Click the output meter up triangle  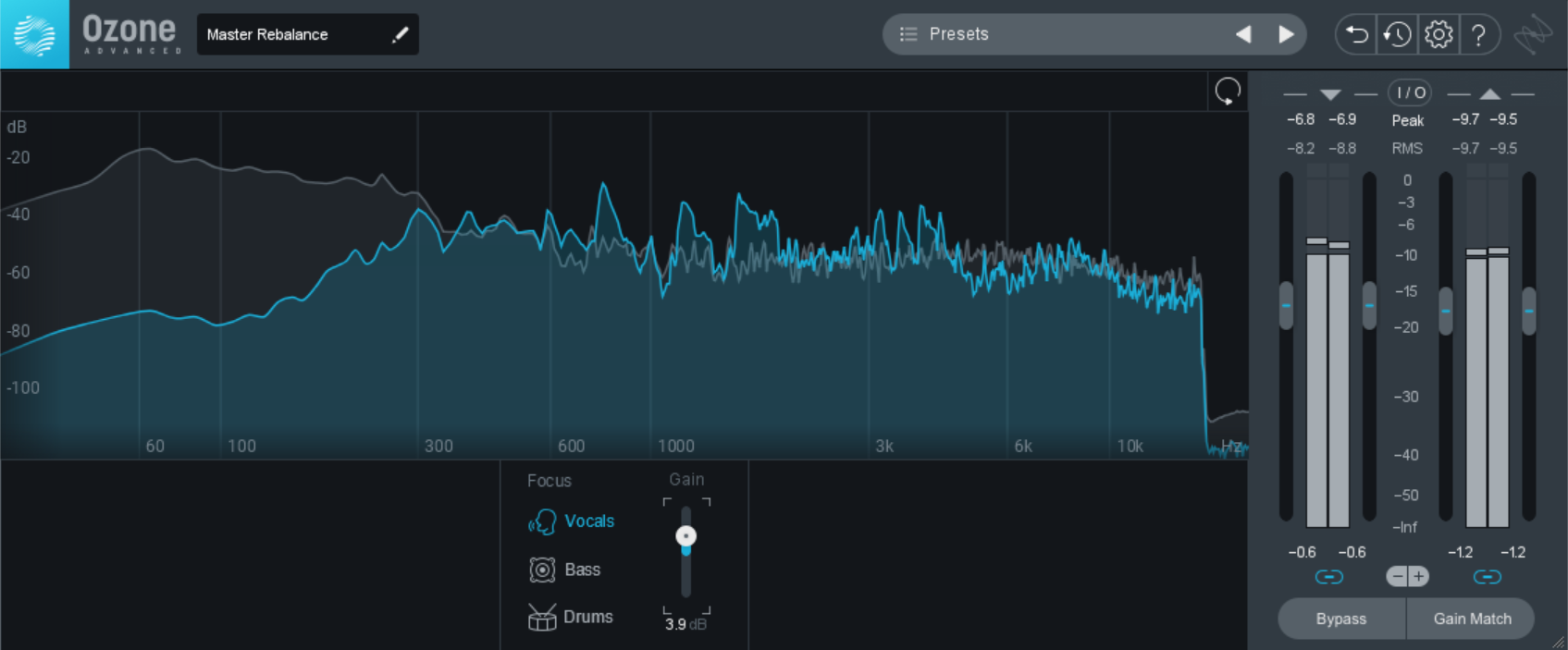pos(1489,94)
